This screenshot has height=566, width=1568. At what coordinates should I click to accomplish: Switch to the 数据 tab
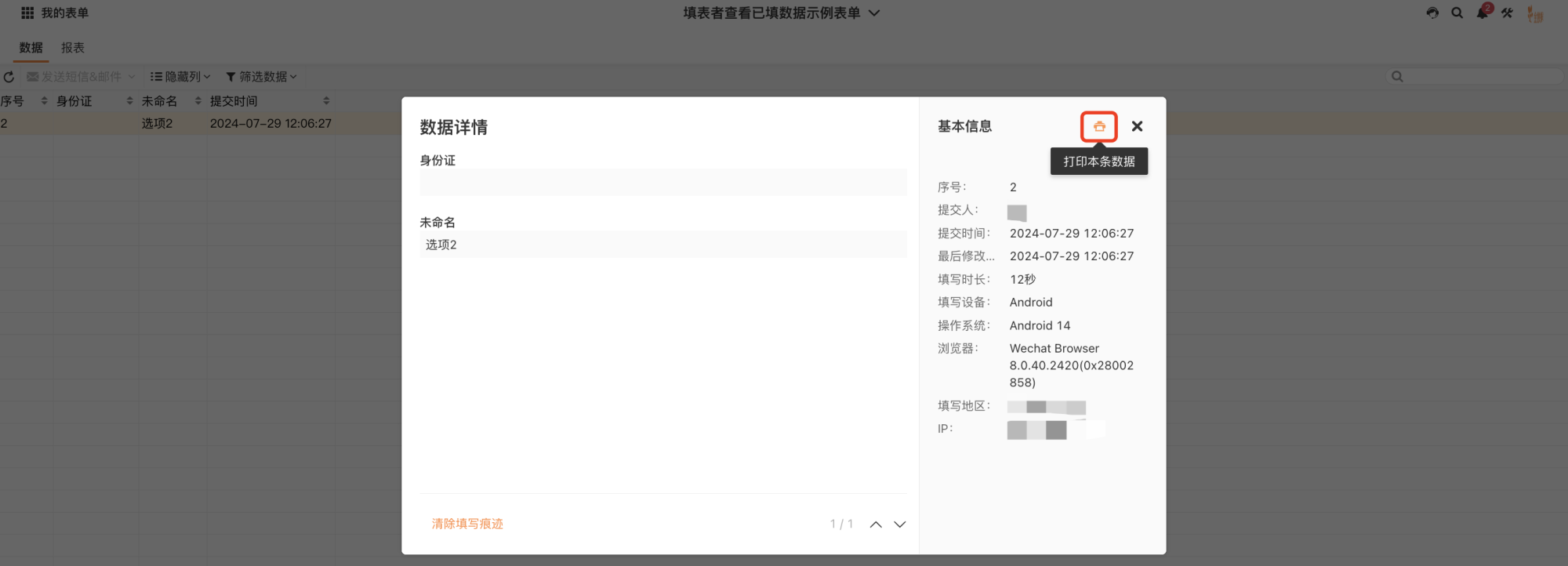coord(31,48)
